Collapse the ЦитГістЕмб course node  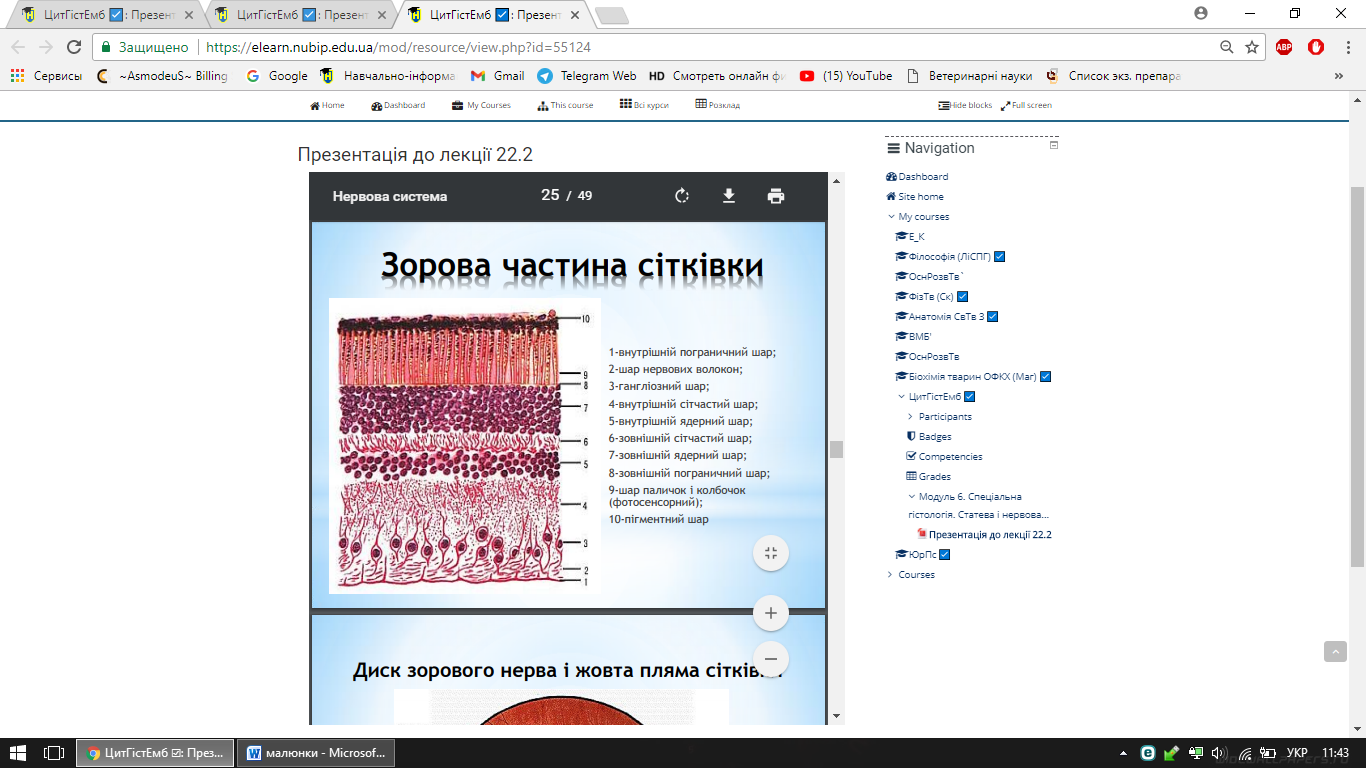tap(901, 397)
